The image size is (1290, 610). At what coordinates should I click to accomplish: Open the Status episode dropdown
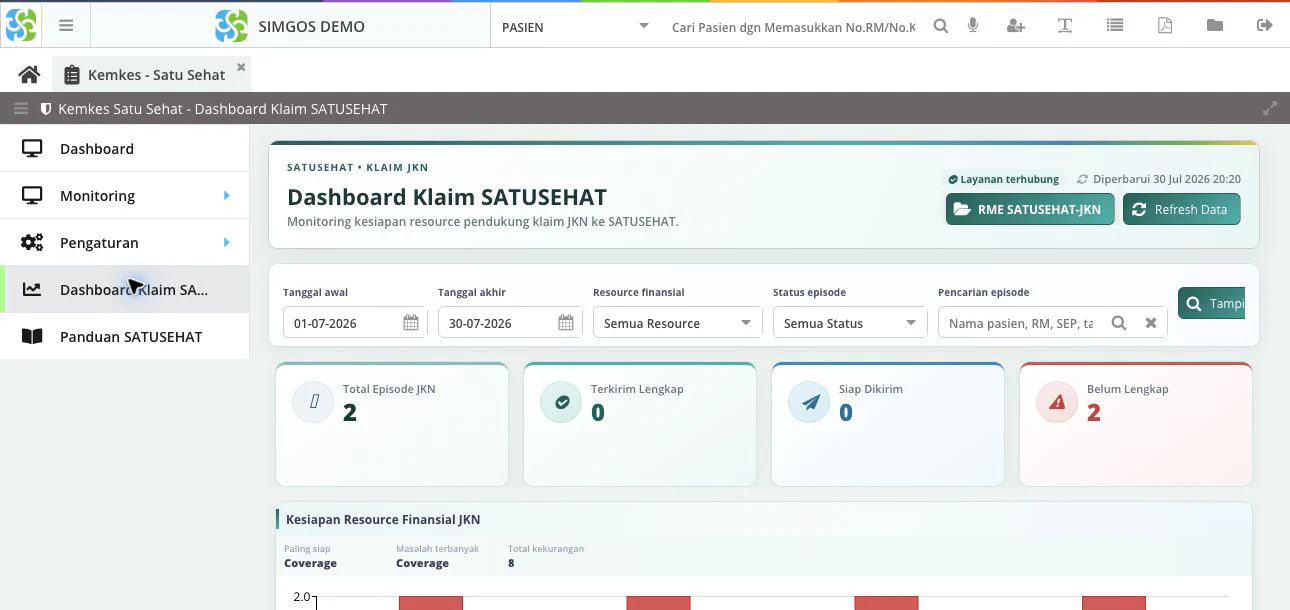point(850,323)
